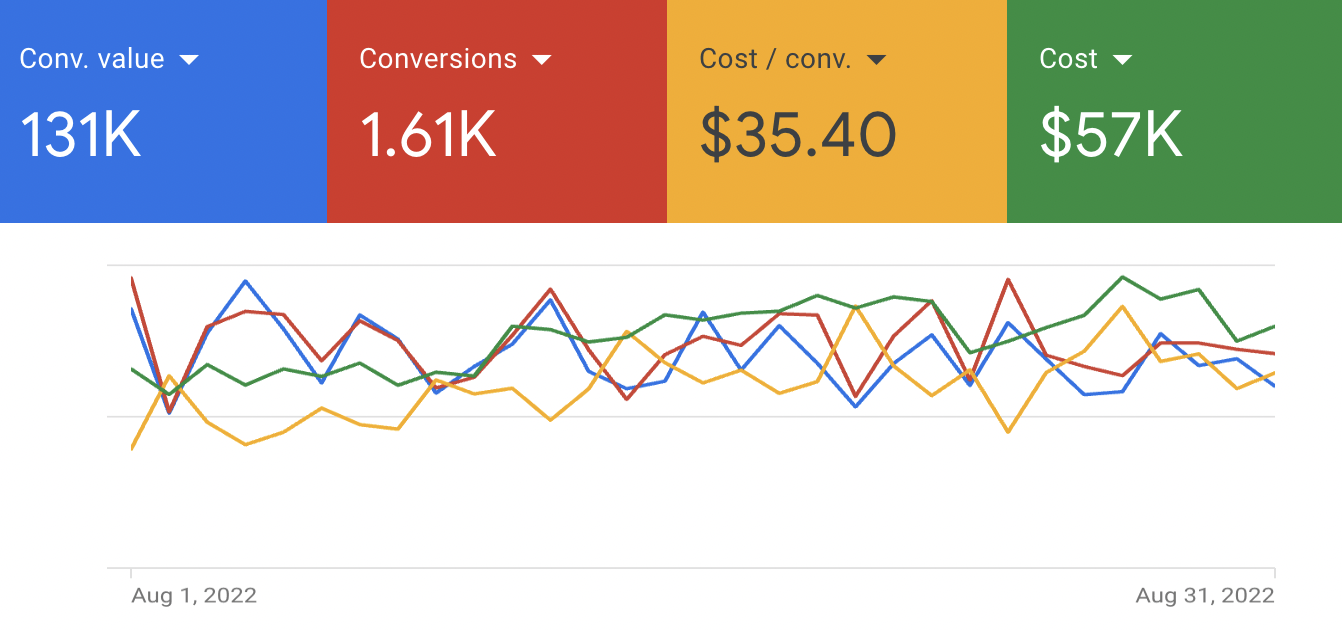
Task: Click the $35.40 cost per conversion figure
Action: tap(798, 135)
